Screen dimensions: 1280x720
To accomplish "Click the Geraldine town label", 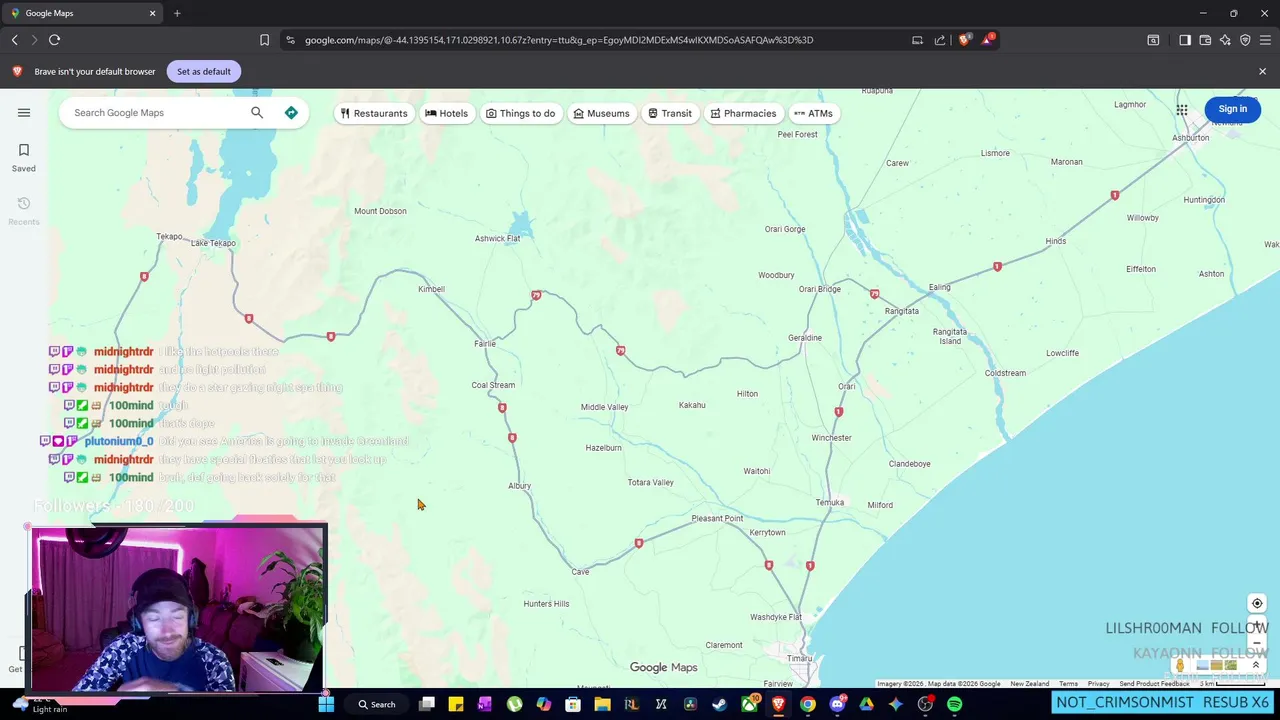I will click(x=805, y=338).
